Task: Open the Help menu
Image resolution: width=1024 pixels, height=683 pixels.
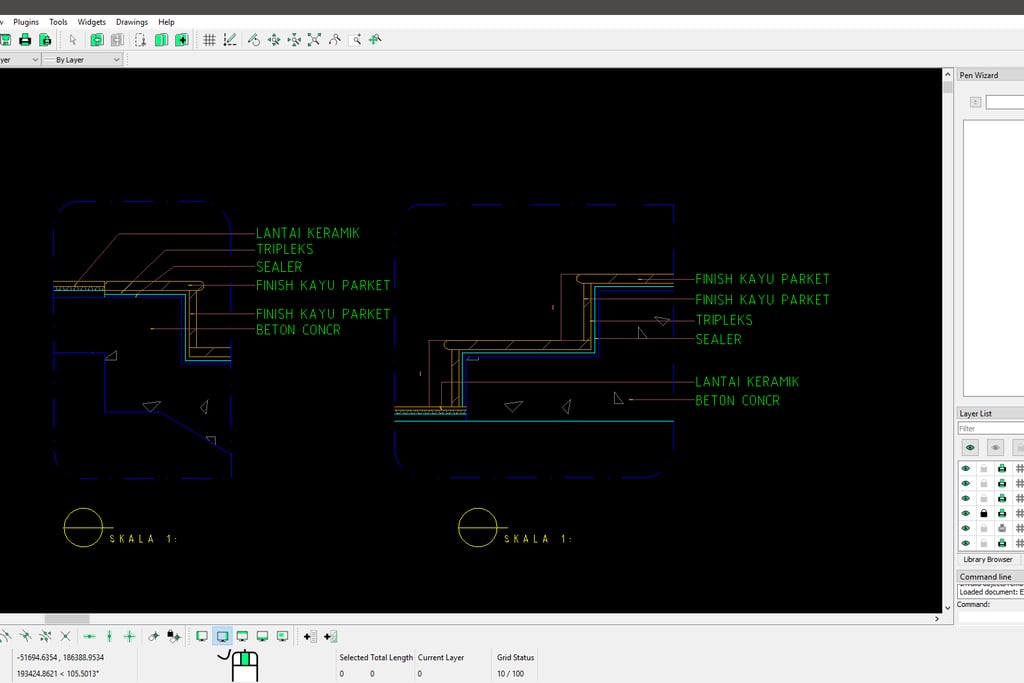Action: (167, 22)
